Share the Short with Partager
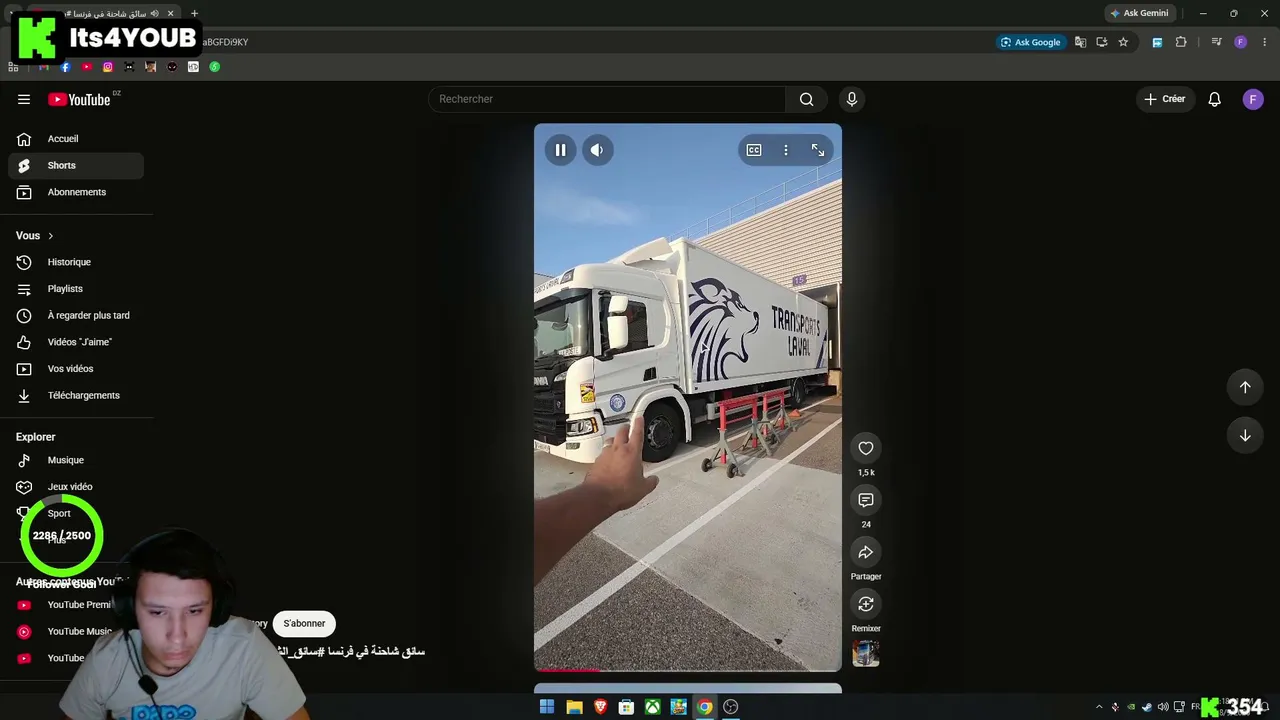The width and height of the screenshot is (1280, 720). pos(866,552)
